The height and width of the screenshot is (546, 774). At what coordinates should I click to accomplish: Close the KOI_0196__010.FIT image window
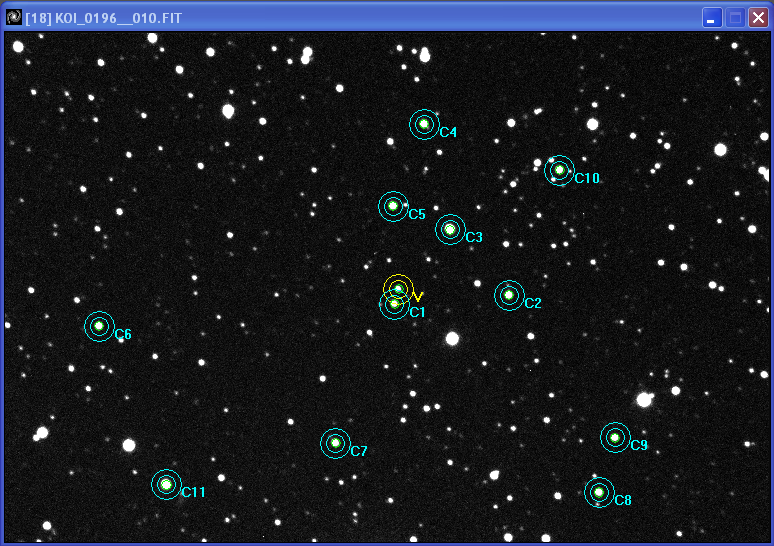[758, 18]
